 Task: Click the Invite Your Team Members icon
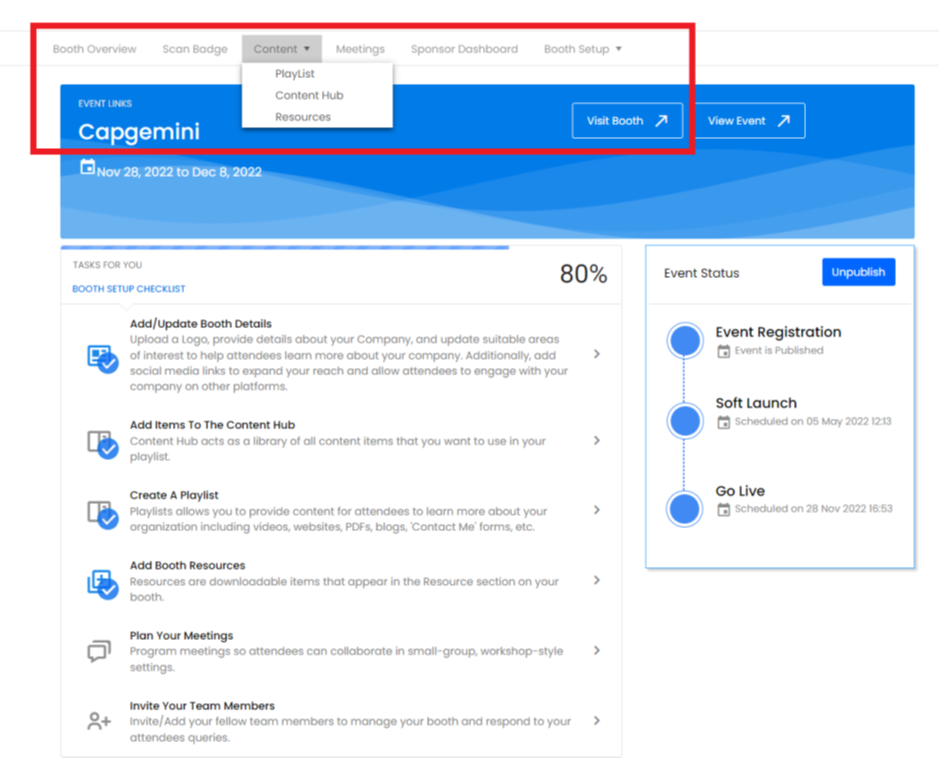coord(99,721)
